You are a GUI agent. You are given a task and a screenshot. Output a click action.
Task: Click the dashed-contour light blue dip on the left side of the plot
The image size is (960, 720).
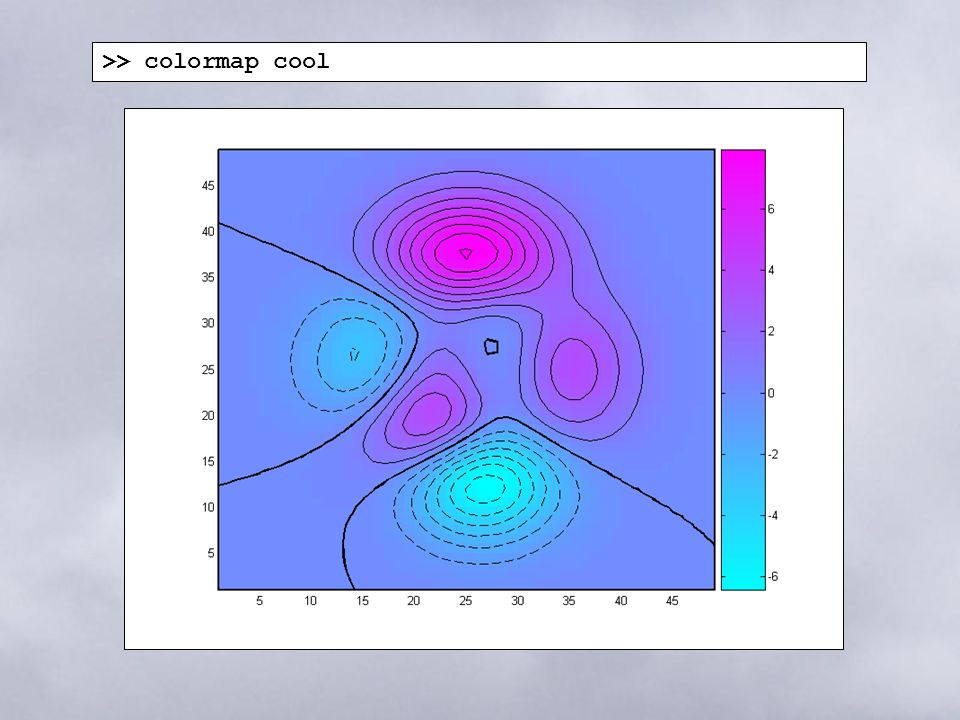point(352,354)
